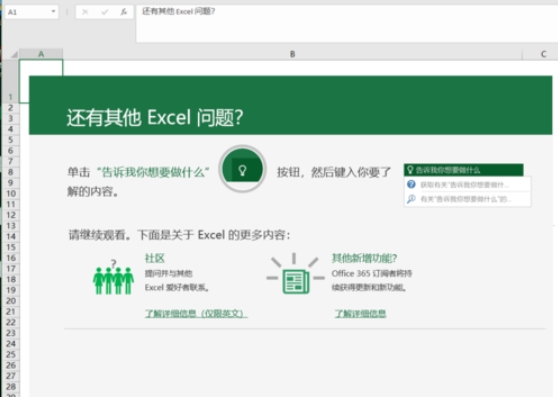The height and width of the screenshot is (397, 558).
Task: Select row 5 header
Action: click(10, 140)
